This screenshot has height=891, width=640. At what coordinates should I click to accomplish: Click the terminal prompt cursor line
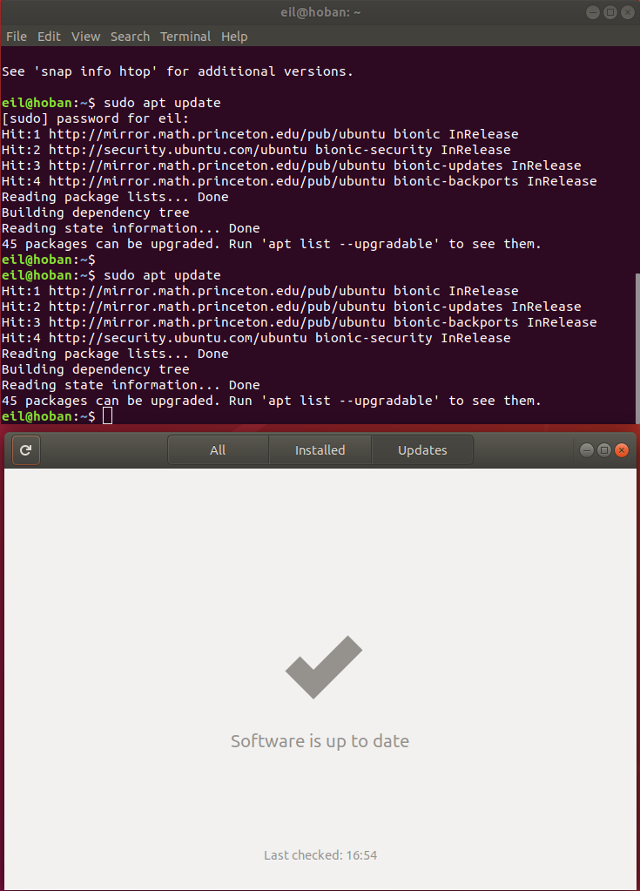107,416
